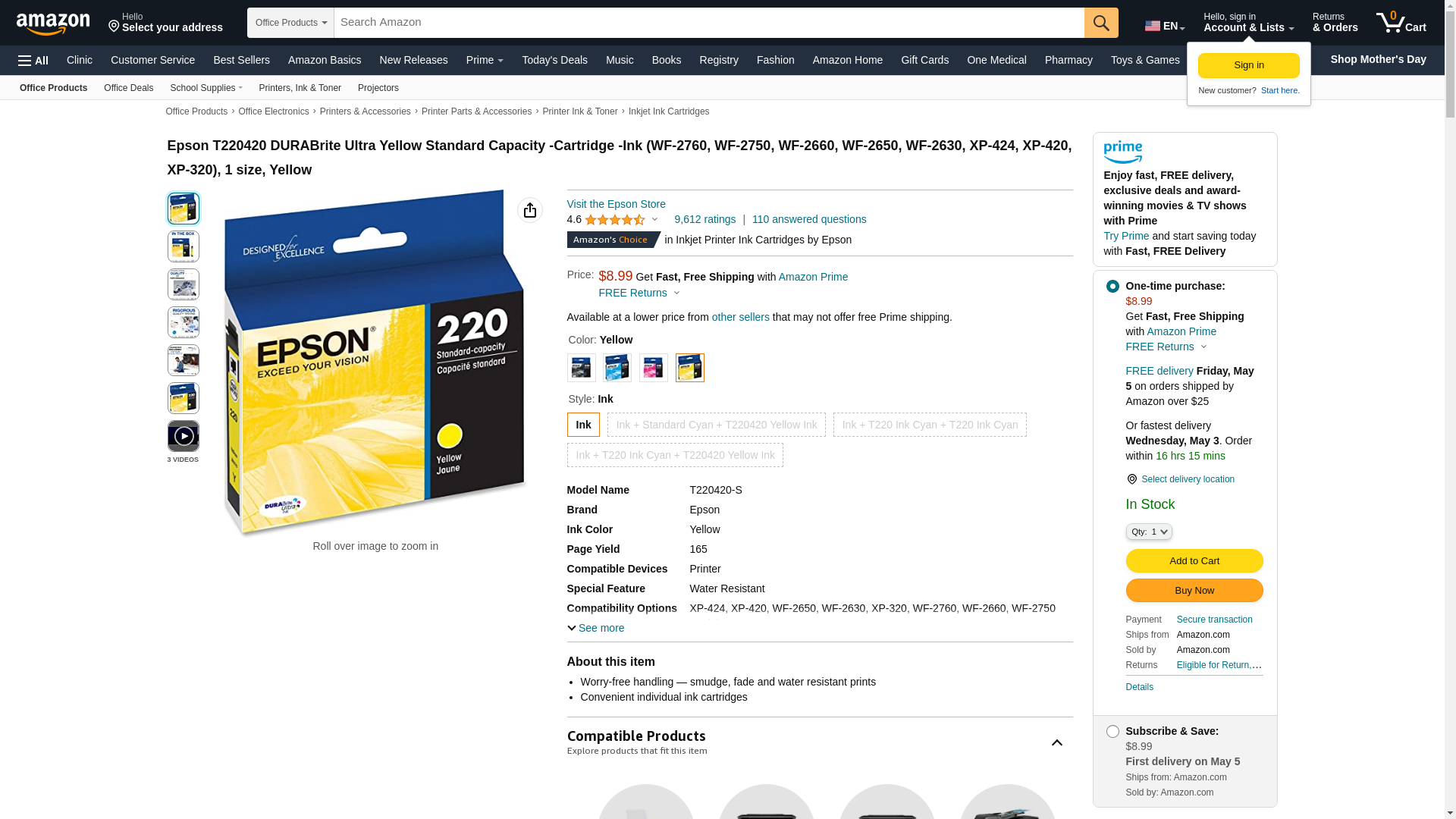Image resolution: width=1456 pixels, height=819 pixels.
Task: Click the Amazon logo
Action: click(53, 24)
